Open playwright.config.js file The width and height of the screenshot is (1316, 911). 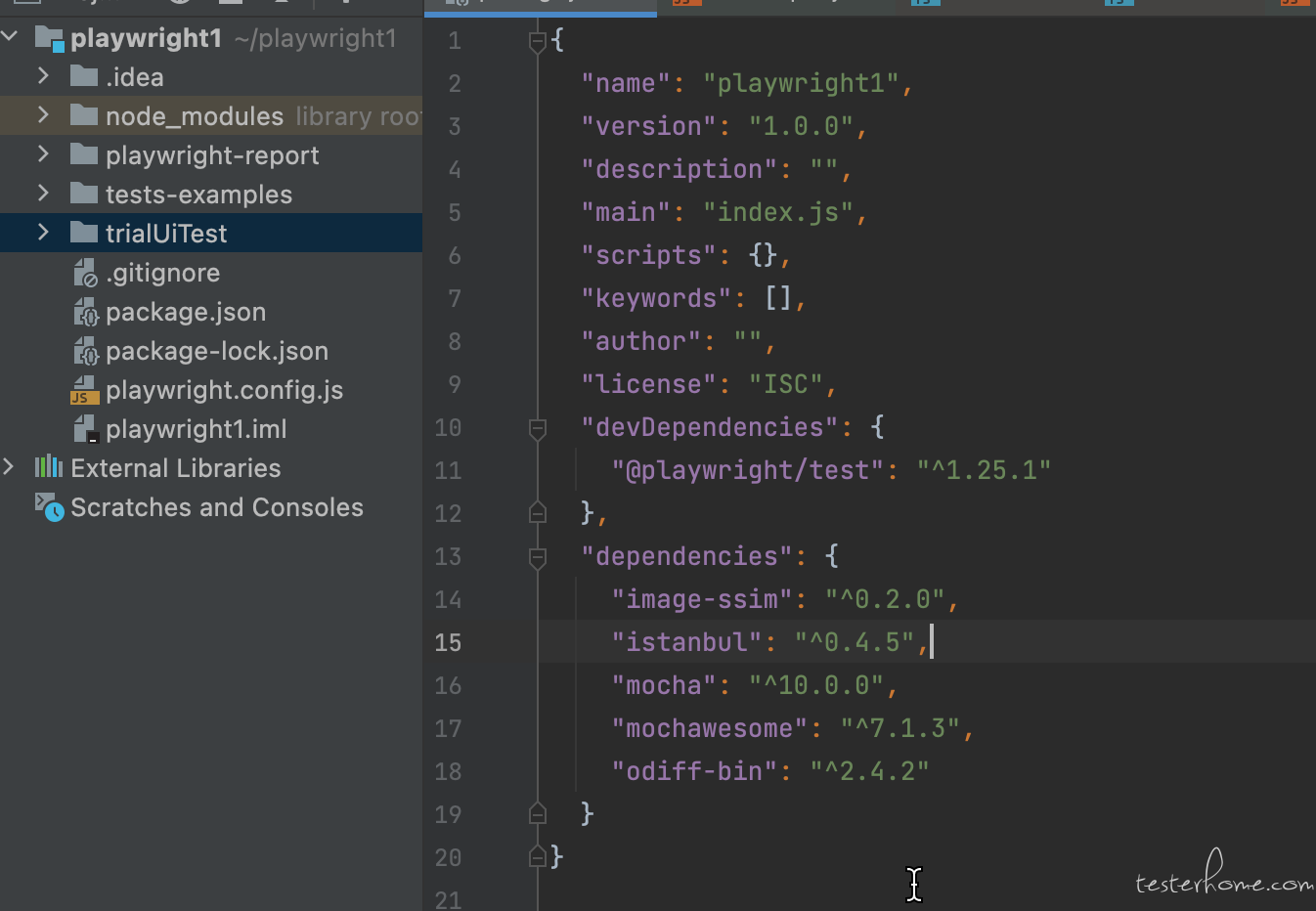coord(224,390)
